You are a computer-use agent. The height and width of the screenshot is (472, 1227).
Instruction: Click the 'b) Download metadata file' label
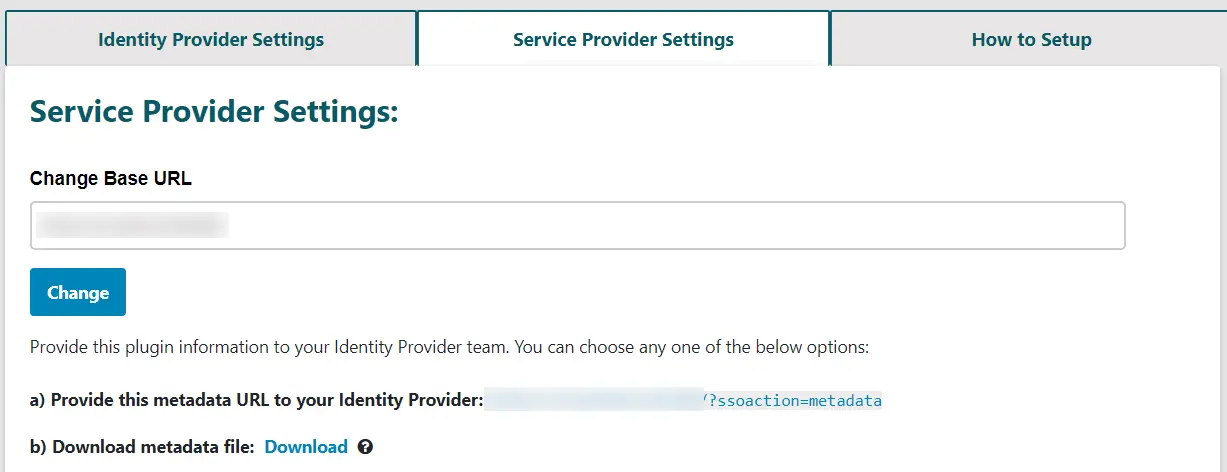click(x=143, y=447)
